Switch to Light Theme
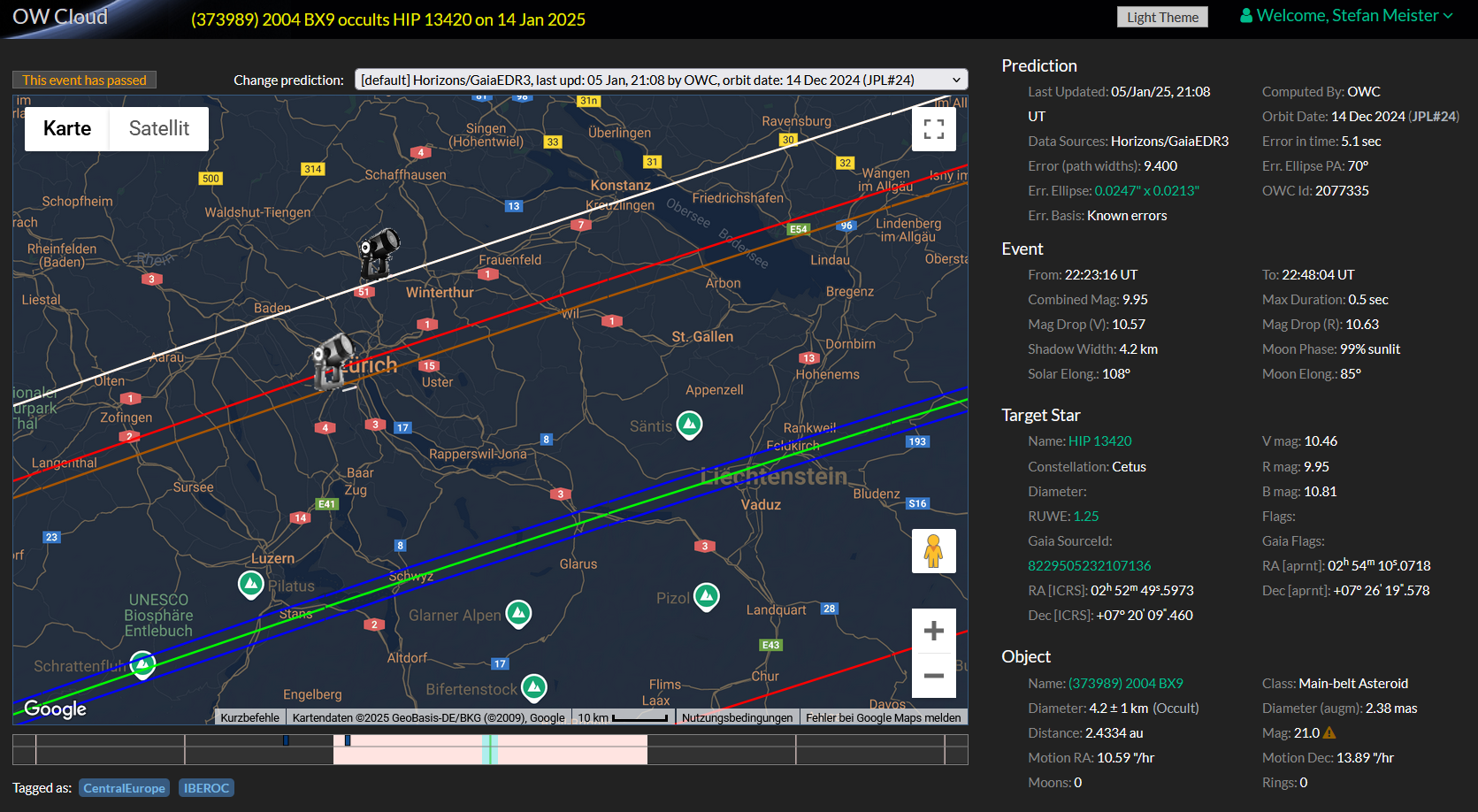1478x812 pixels. pyautogui.click(x=1162, y=17)
